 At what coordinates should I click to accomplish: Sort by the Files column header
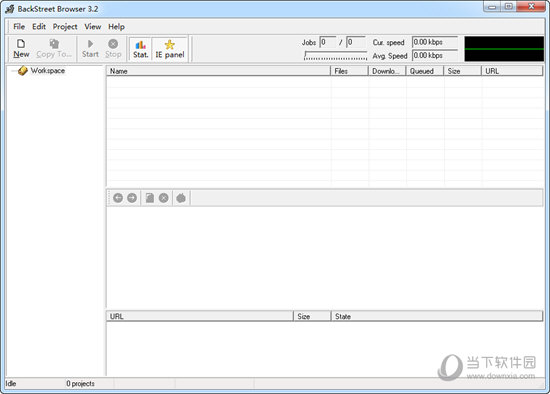click(x=349, y=71)
